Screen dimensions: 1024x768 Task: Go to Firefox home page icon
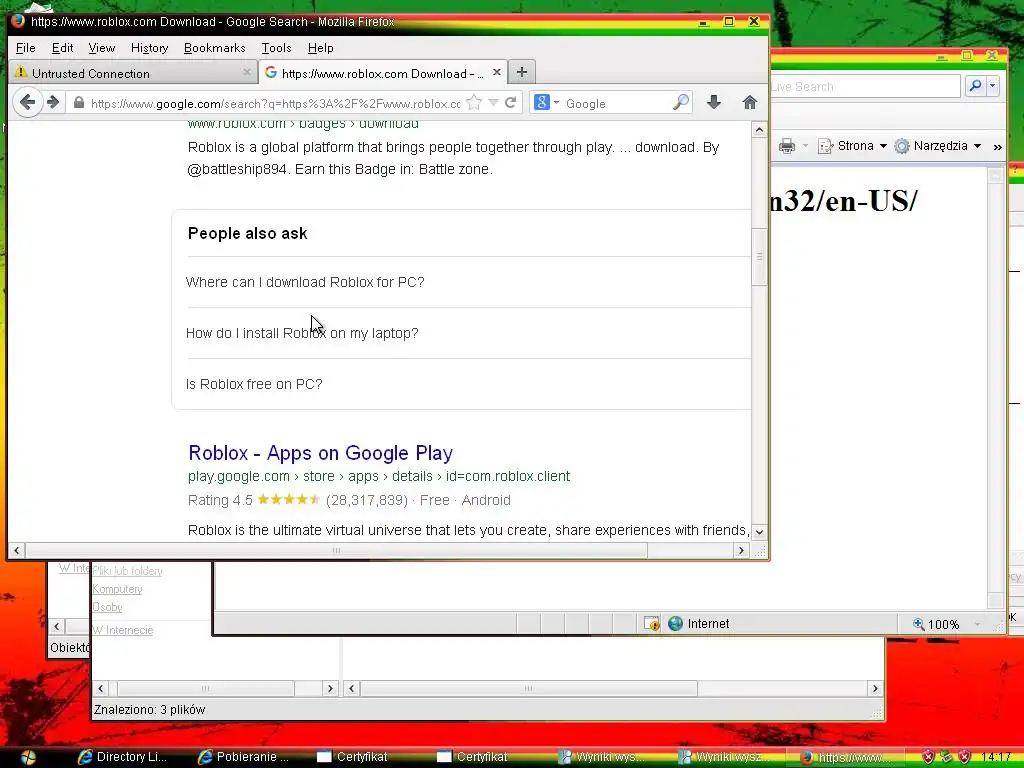tap(750, 103)
